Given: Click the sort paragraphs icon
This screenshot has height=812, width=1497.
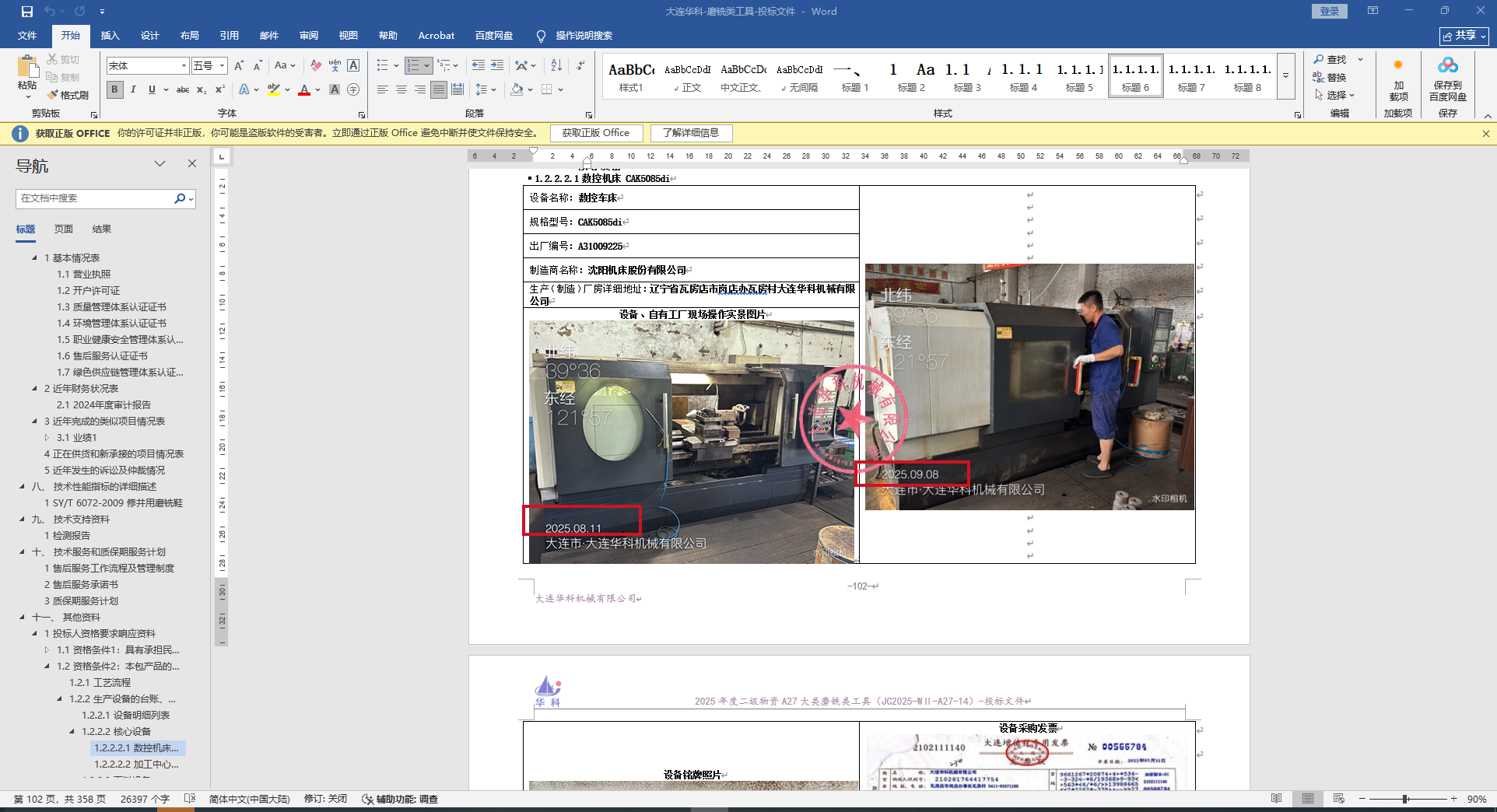Looking at the screenshot, I should pos(556,65).
